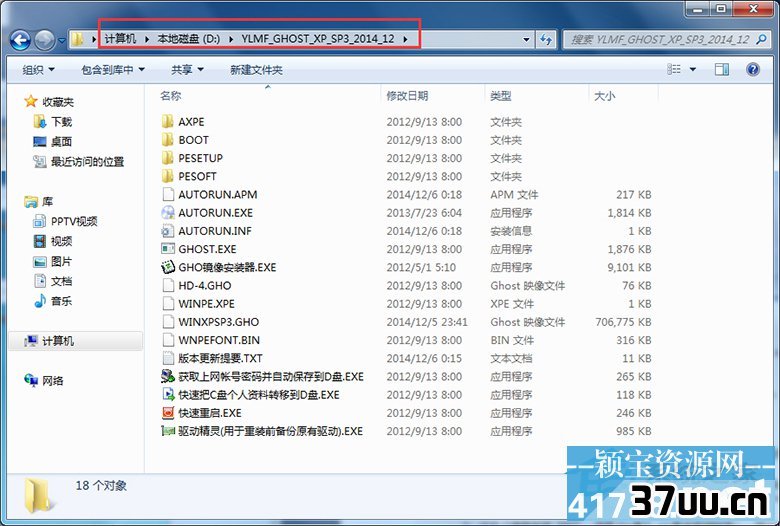Viewport: 780px width, 526px height.
Task: Select 快速把C盘个人资料转移到D盘.EXE icon
Action: tap(168, 395)
